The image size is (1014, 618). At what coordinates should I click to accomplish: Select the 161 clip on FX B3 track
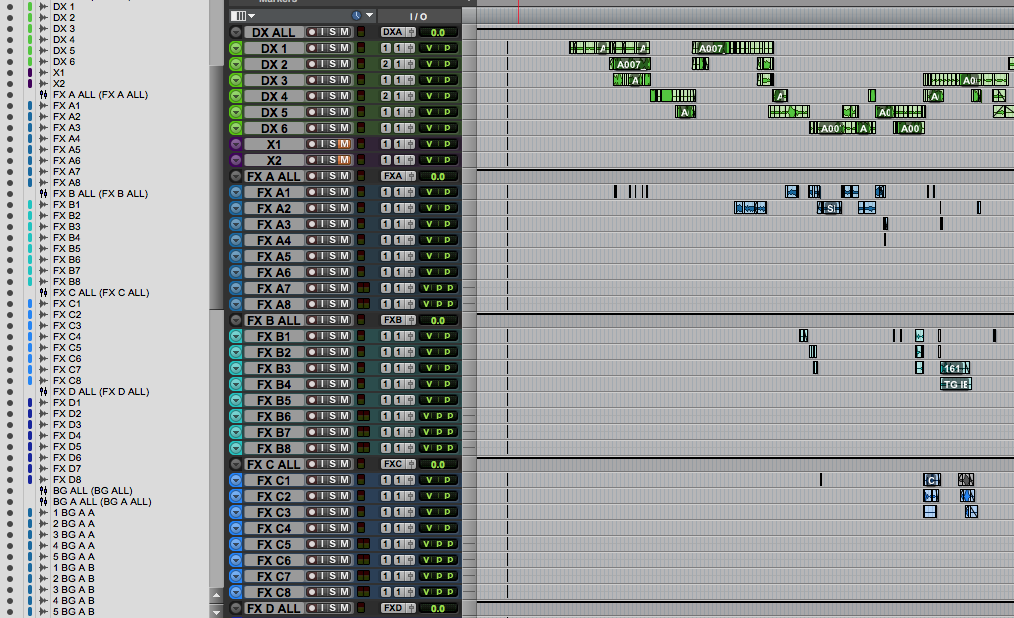coord(955,368)
